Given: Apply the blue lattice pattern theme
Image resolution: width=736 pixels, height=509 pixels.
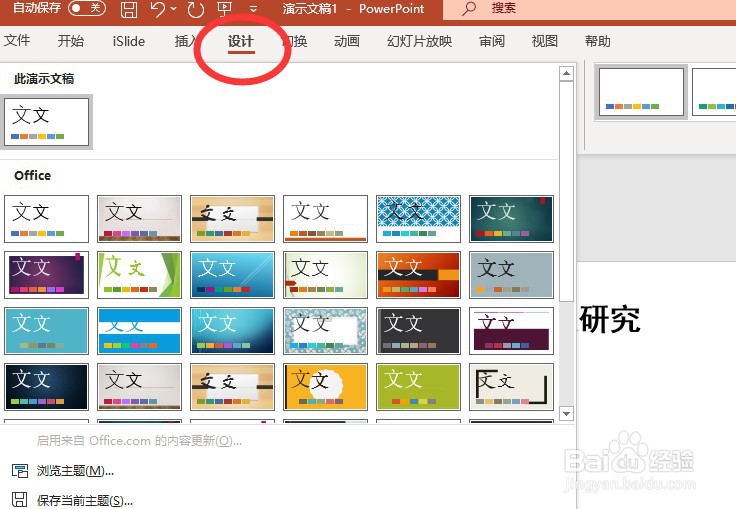Looking at the screenshot, I should point(418,219).
